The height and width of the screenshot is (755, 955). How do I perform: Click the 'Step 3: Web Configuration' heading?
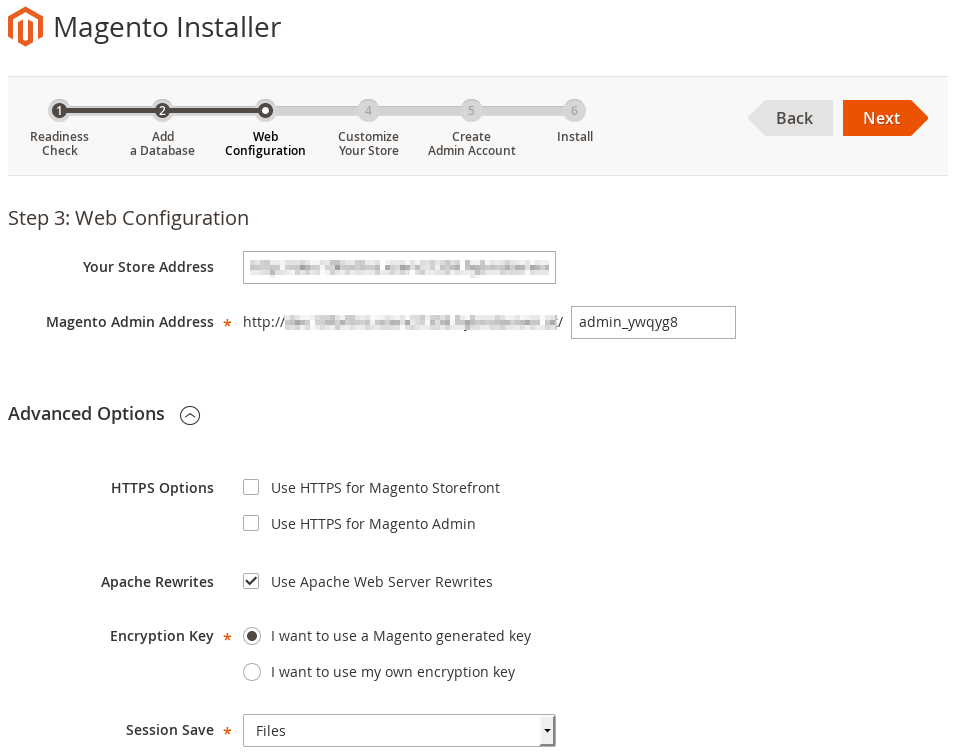[x=129, y=219]
